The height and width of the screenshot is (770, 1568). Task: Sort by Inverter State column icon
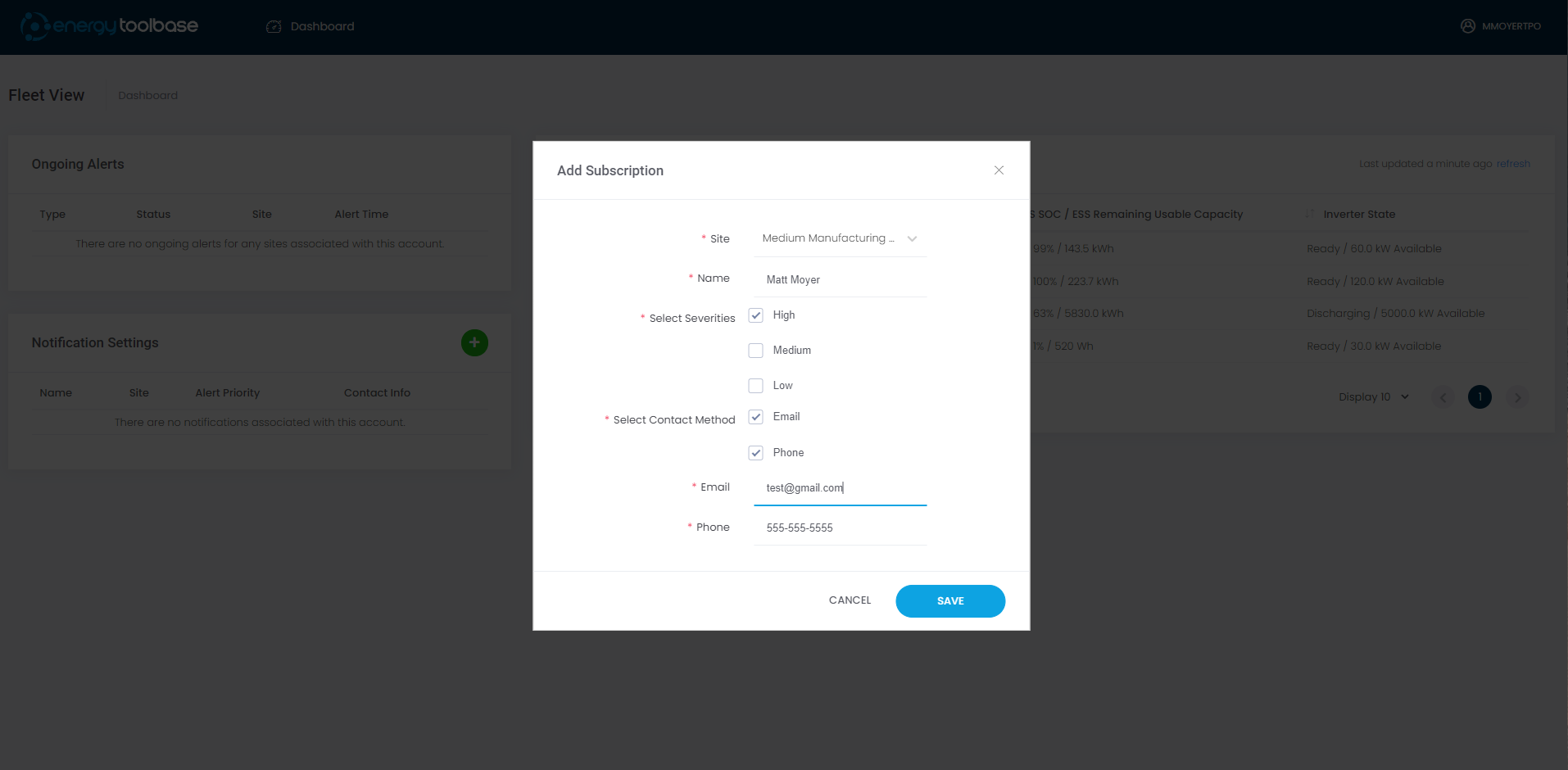pyautogui.click(x=1310, y=214)
